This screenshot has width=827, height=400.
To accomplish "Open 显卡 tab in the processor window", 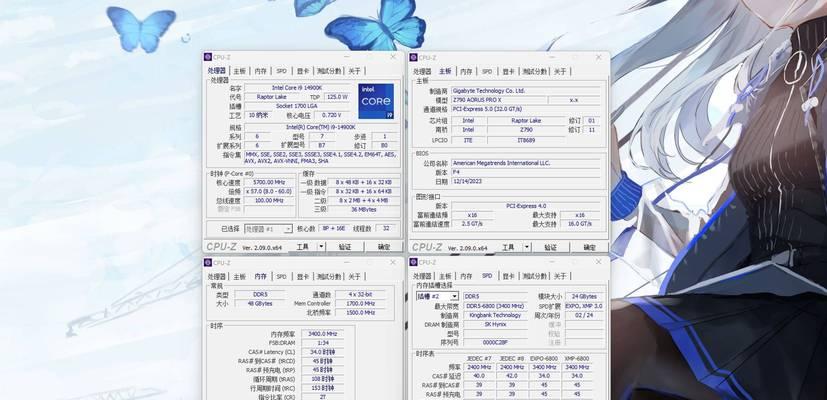I will 302,71.
